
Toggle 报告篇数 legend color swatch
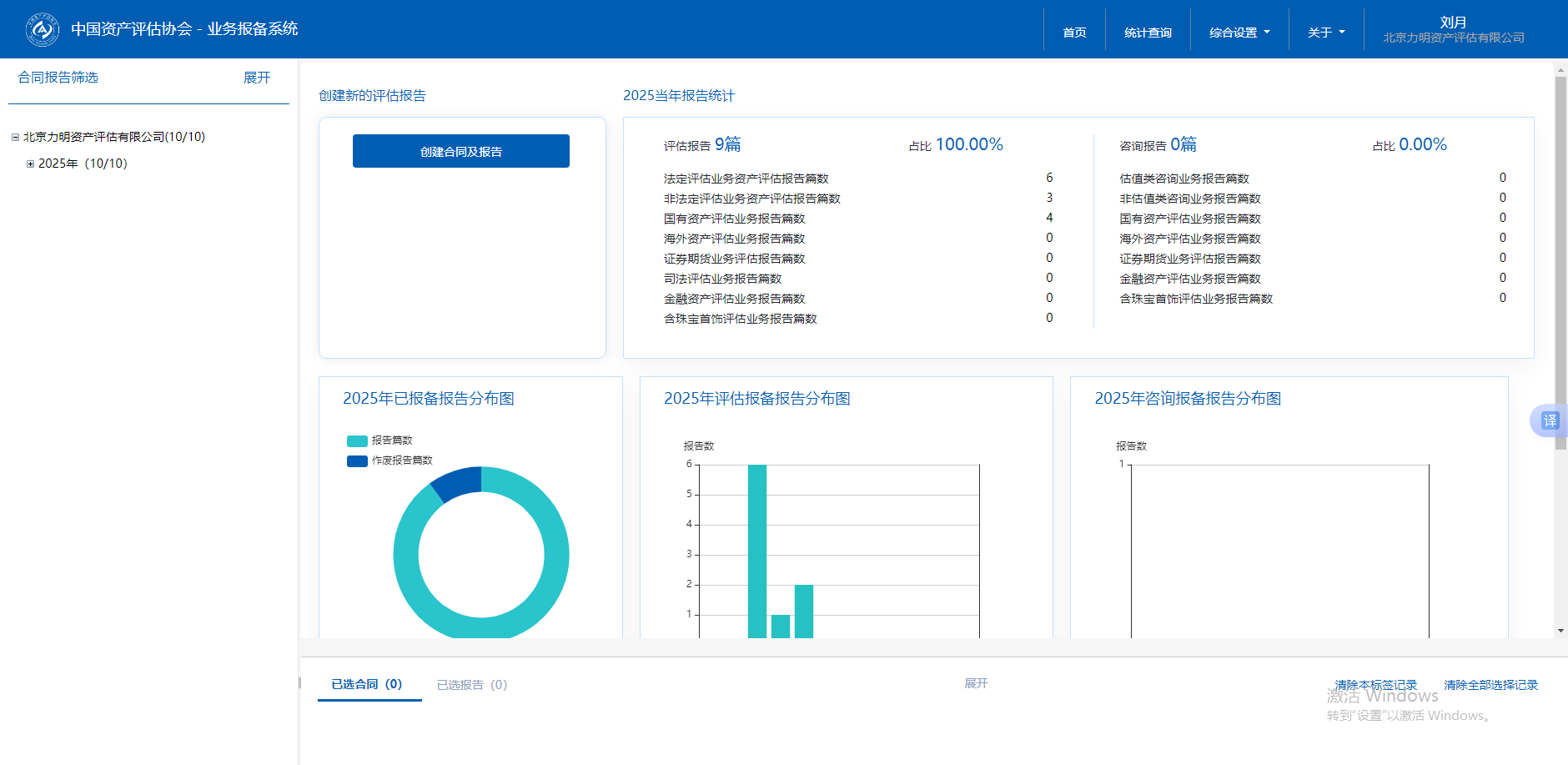coord(357,441)
